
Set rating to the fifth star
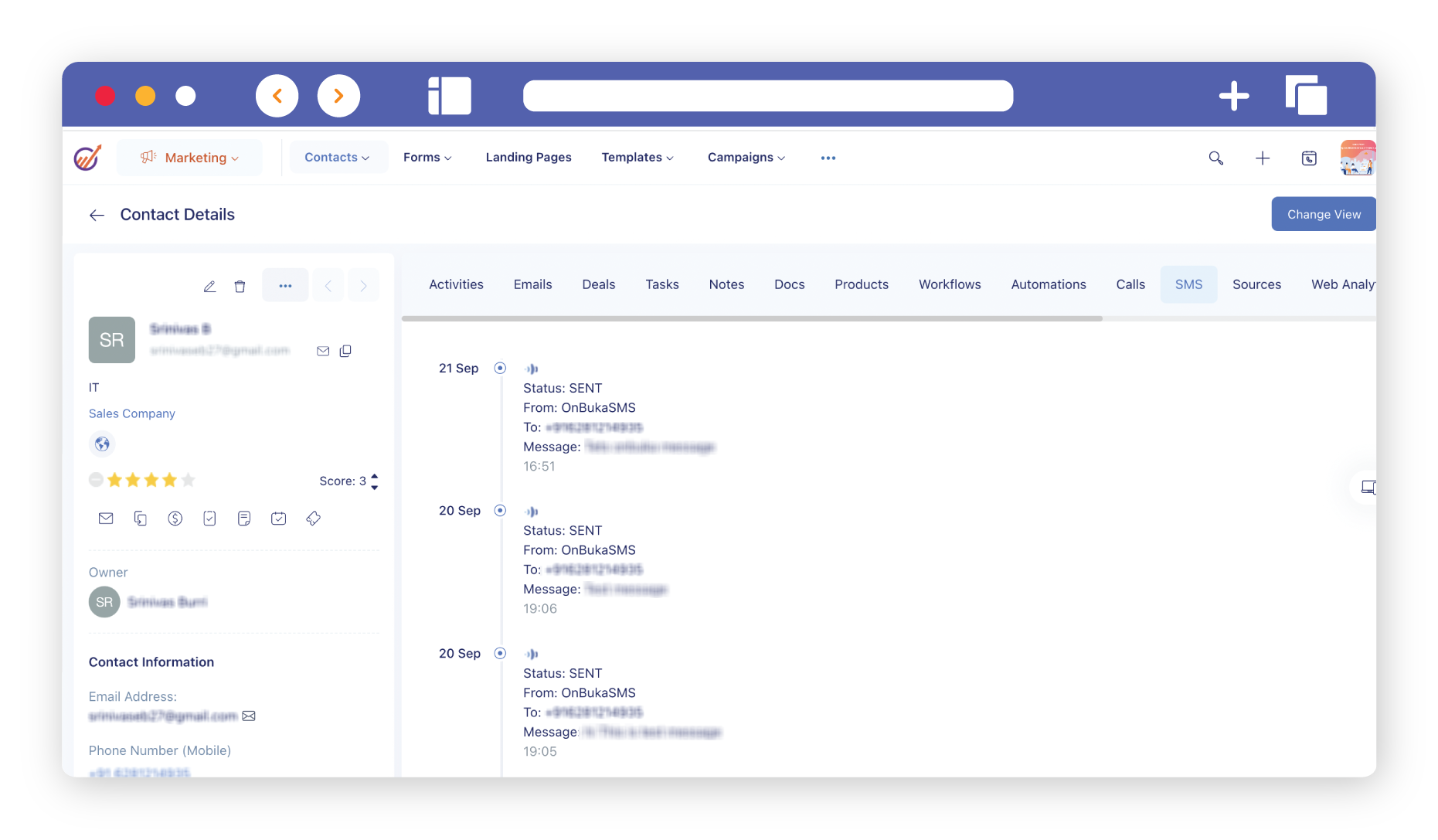(188, 481)
